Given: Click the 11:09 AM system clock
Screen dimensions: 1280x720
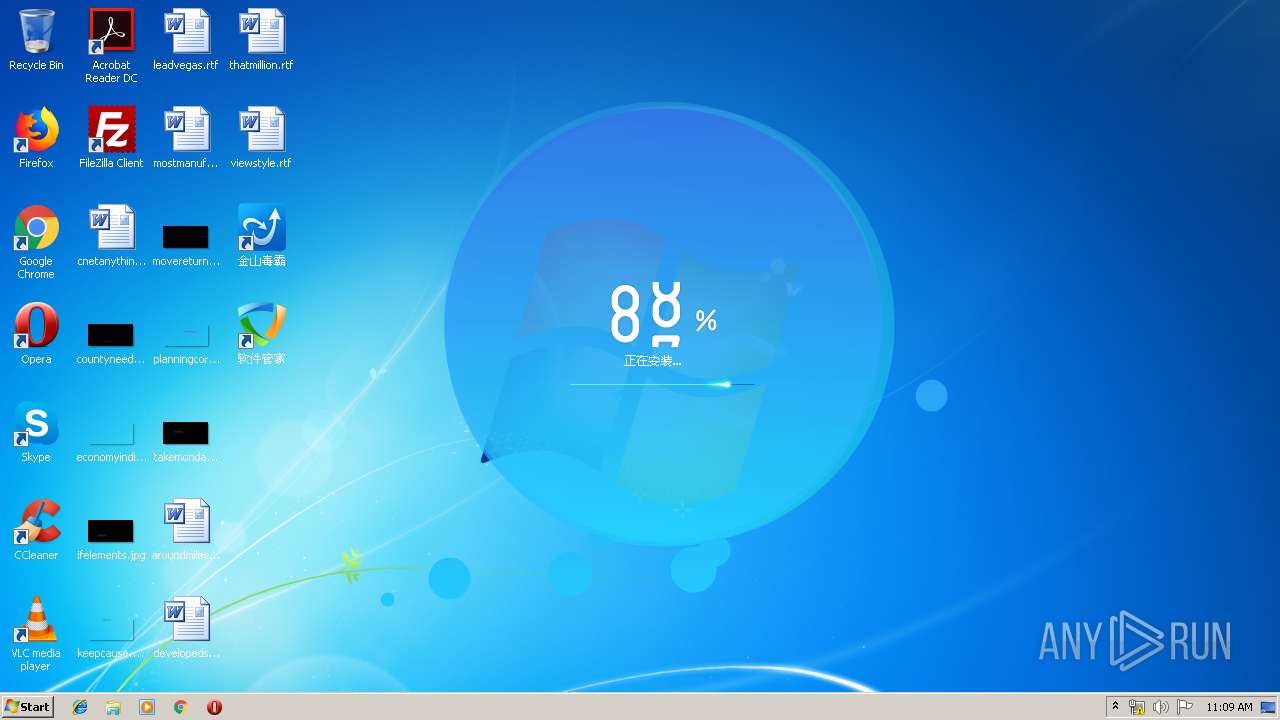Looking at the screenshot, I should point(1229,707).
